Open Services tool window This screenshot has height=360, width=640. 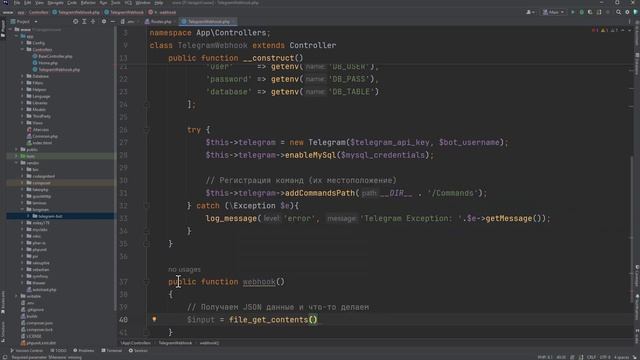[138, 351]
